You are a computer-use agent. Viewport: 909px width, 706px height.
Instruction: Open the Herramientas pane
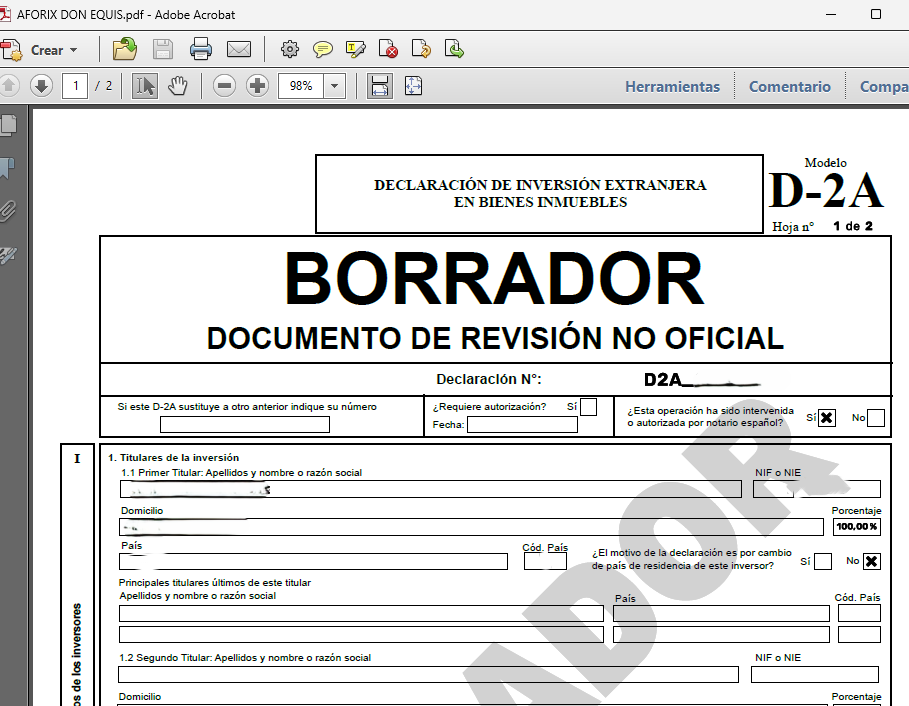672,87
